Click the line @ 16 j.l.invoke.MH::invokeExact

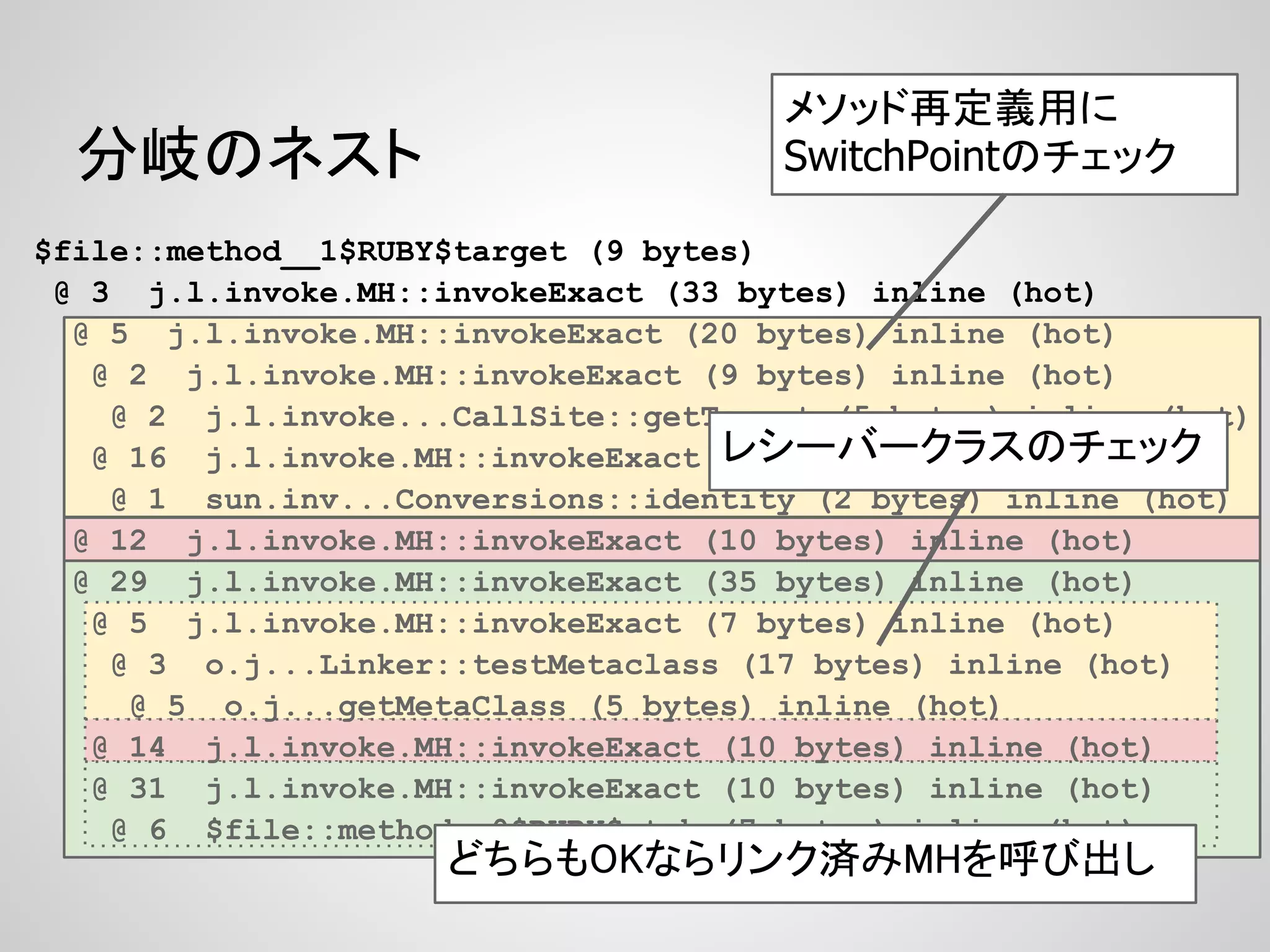(x=397, y=459)
